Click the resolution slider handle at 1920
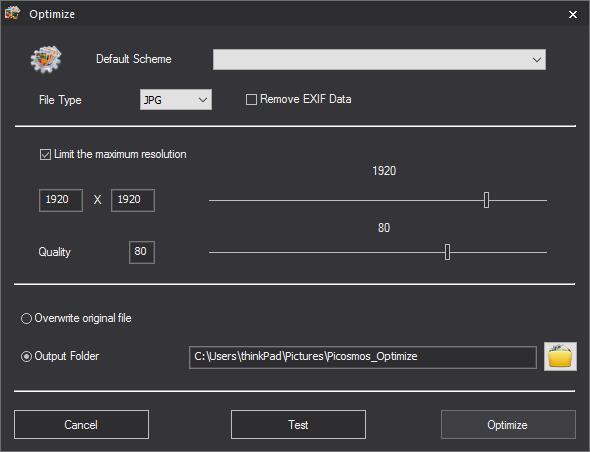The height and width of the screenshot is (452, 590). point(486,200)
